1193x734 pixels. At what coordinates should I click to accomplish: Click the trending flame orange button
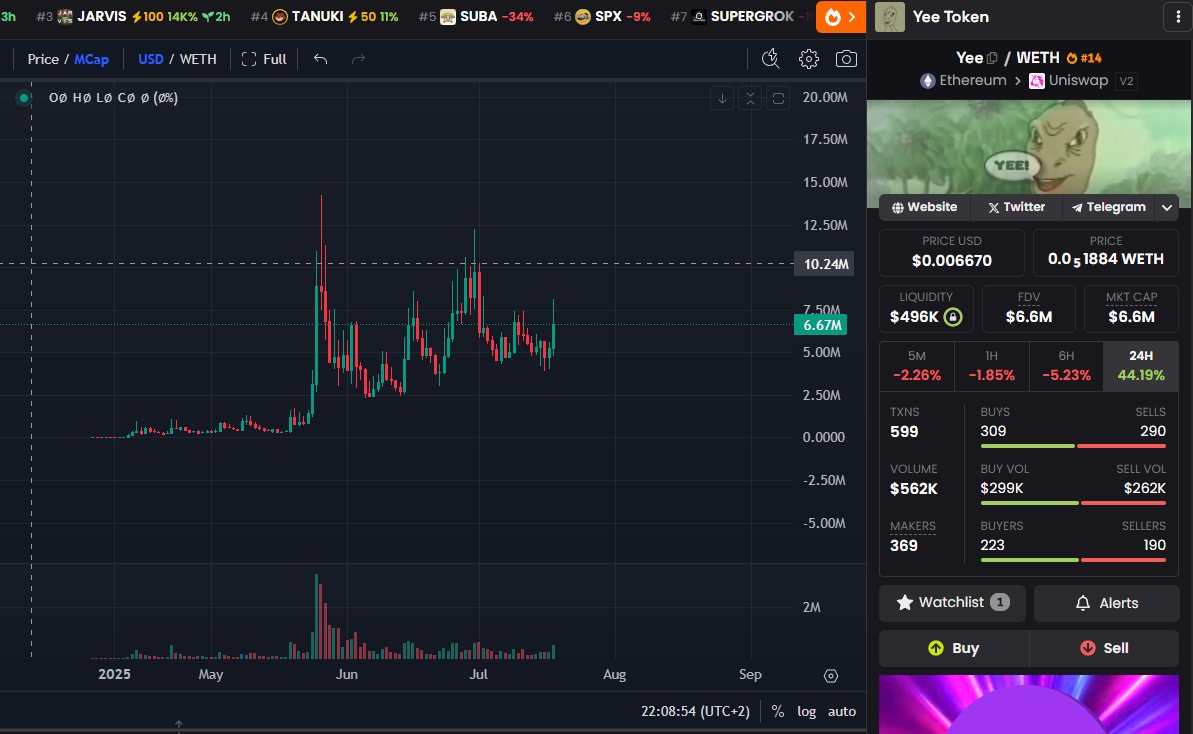pyautogui.click(x=841, y=17)
